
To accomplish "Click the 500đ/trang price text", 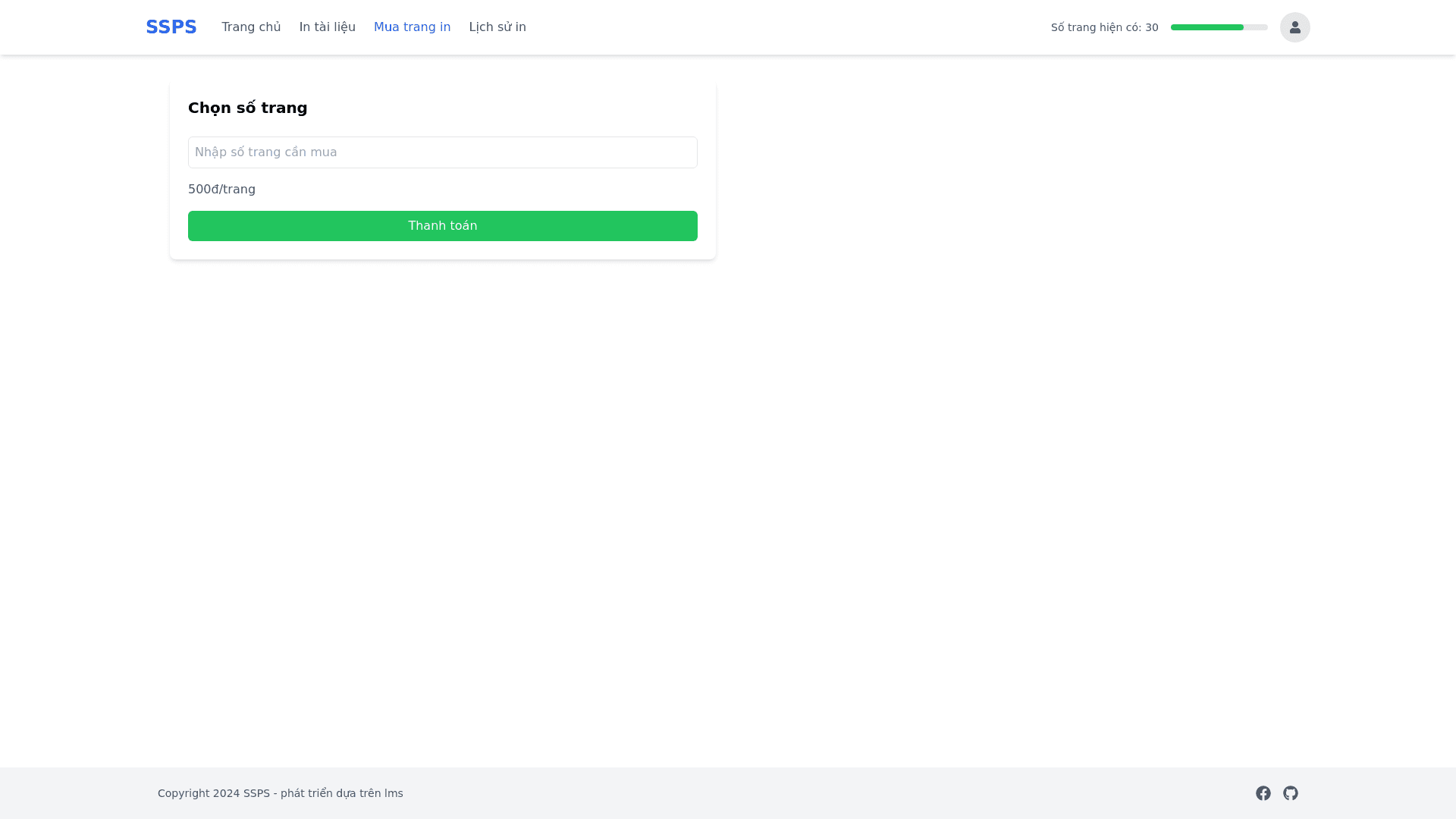I will point(221,190).
